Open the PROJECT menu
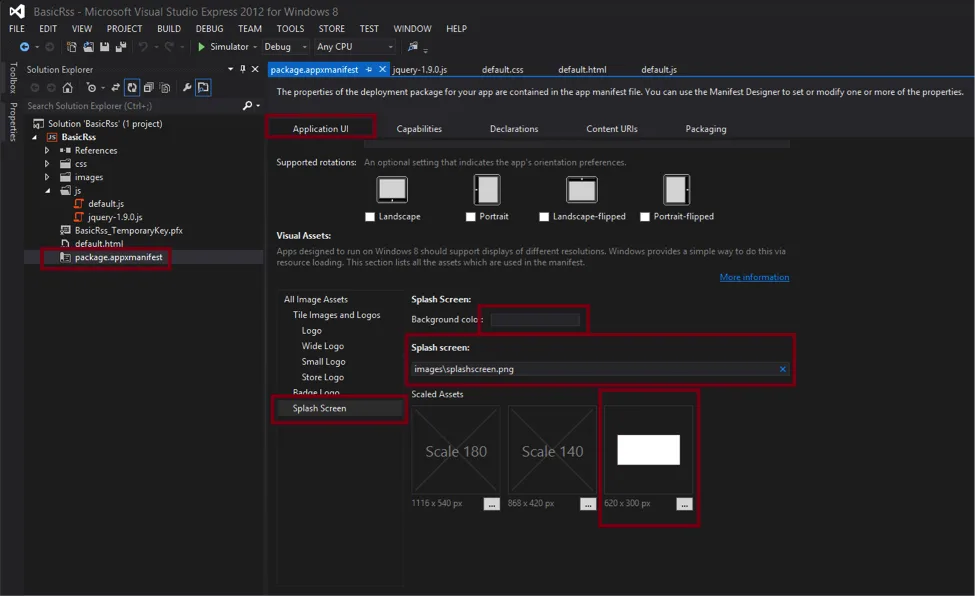Image resolution: width=975 pixels, height=596 pixels. [x=124, y=29]
